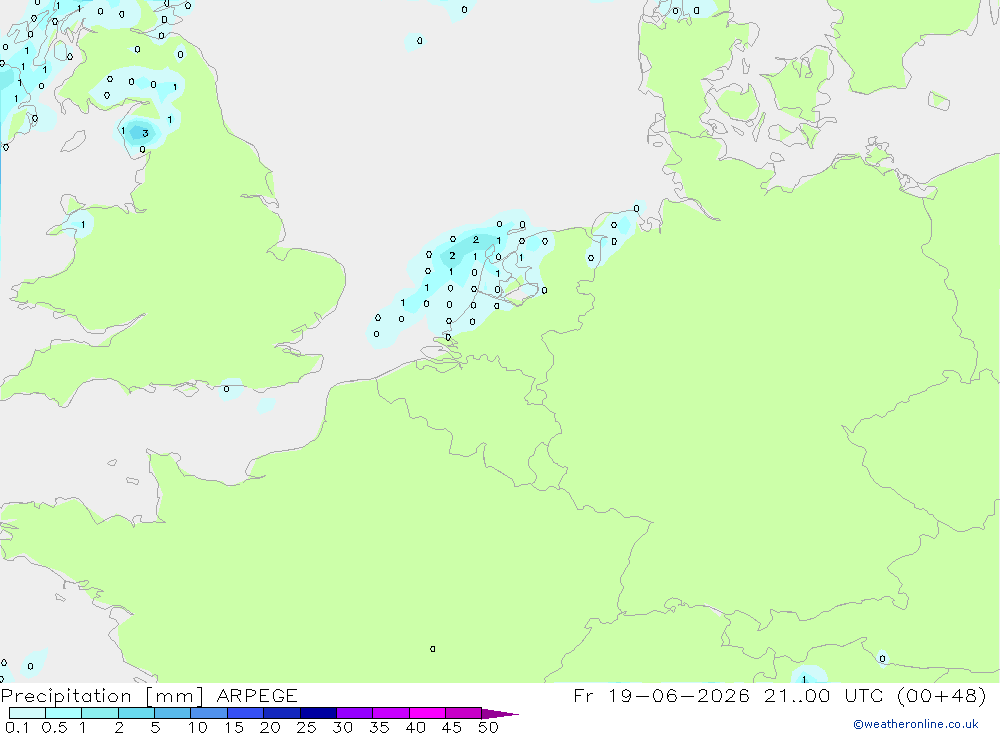
Task: Click the '1' precipitation value over west Wales
Action: point(83,225)
